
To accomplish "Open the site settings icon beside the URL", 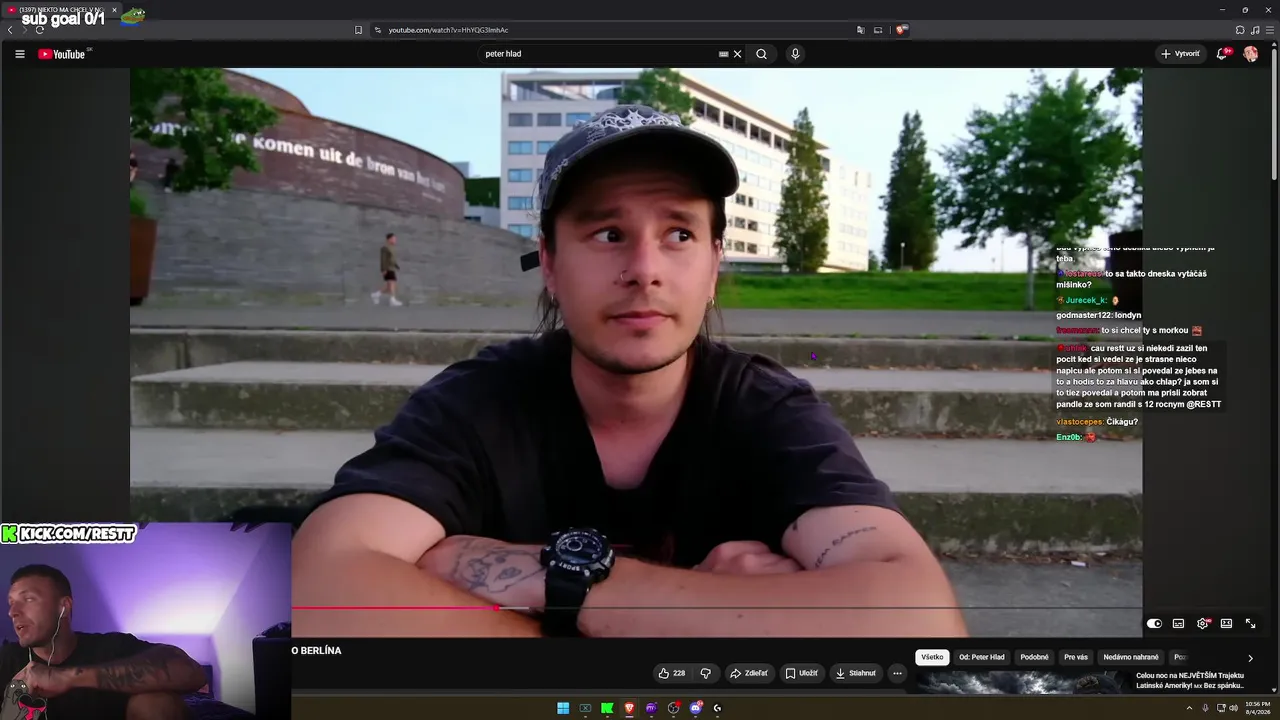I will 377,30.
